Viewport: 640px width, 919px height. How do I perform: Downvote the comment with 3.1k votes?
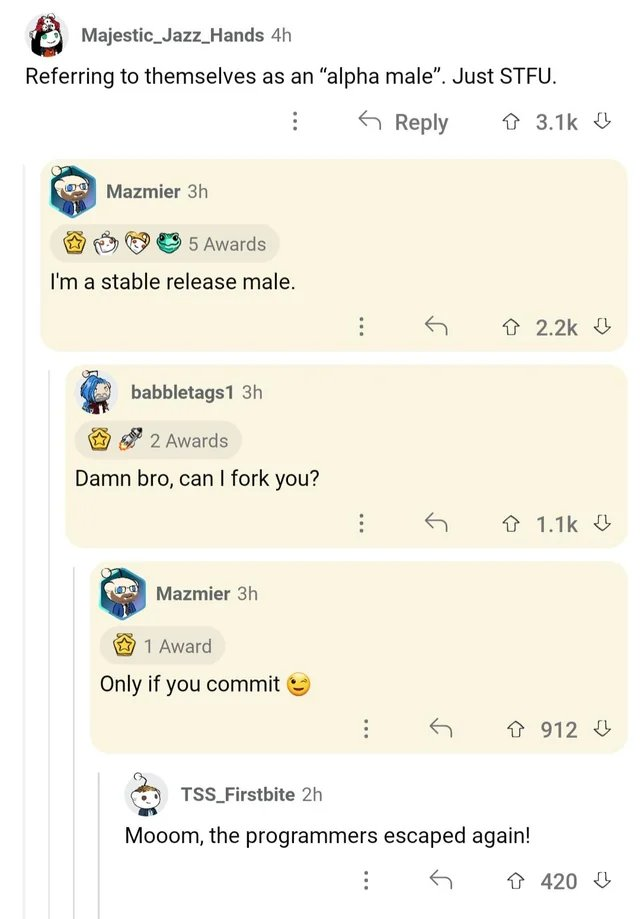602,122
